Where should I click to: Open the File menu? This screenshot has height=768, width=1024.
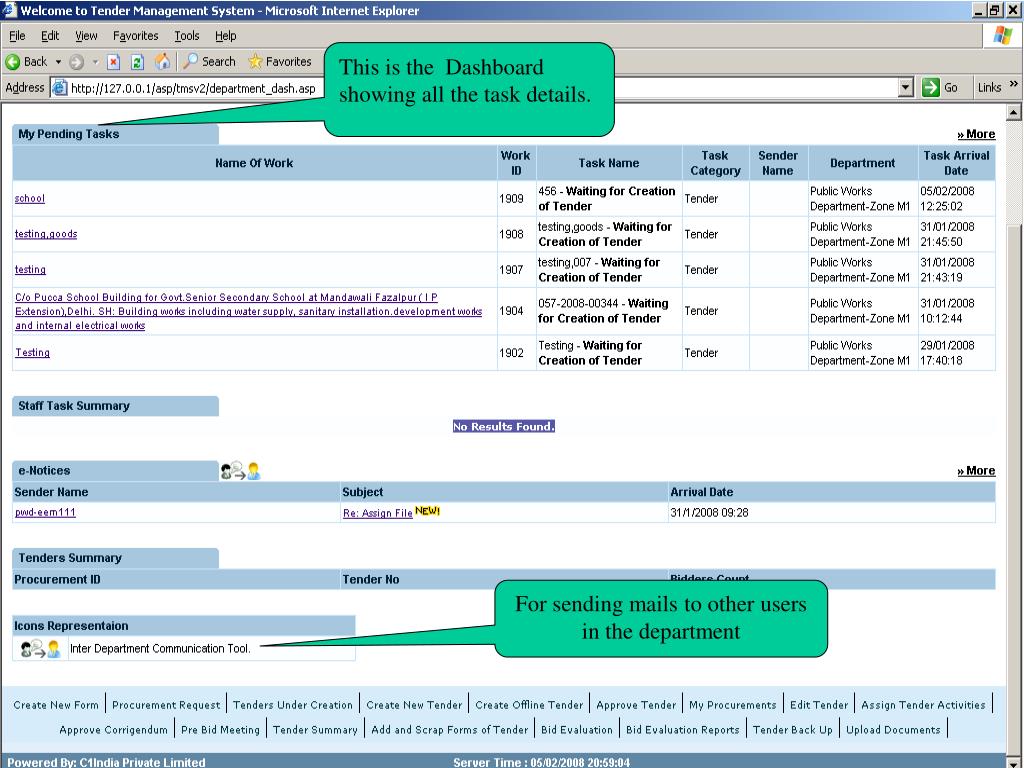[x=17, y=36]
